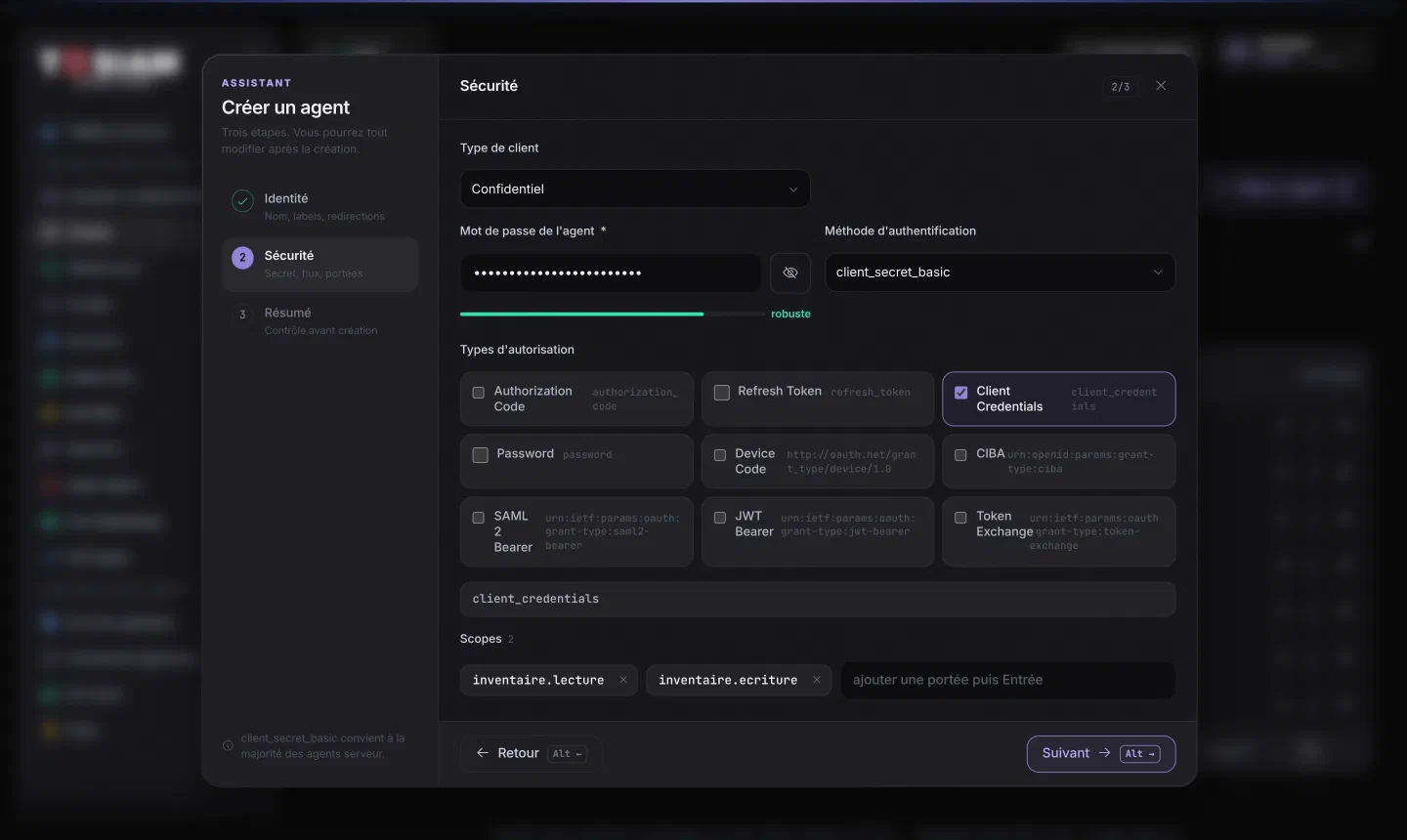Enable the Authorization Code checkbox
Screen dimensions: 1407x840
coord(479,393)
